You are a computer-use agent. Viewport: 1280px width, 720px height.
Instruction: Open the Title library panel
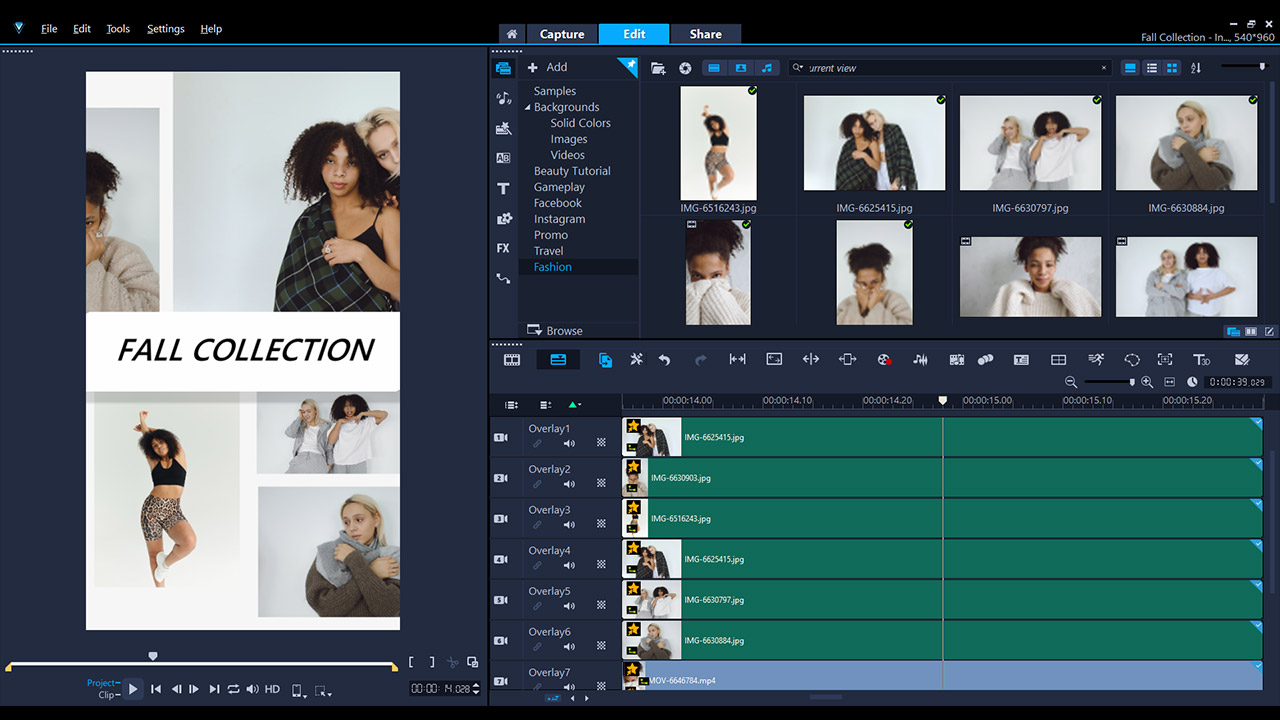coord(503,188)
